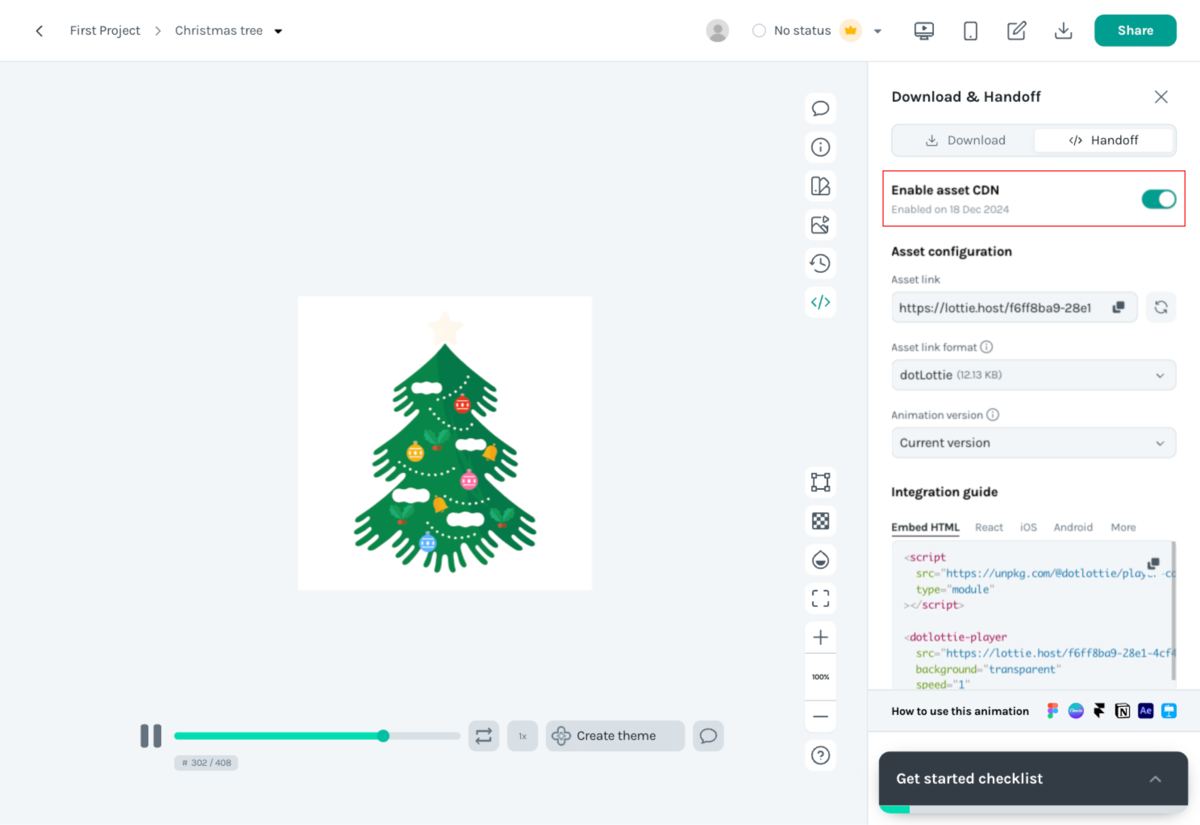Zoom in with the plus icon
Image resolution: width=1200 pixels, height=825 pixels.
pyautogui.click(x=820, y=638)
